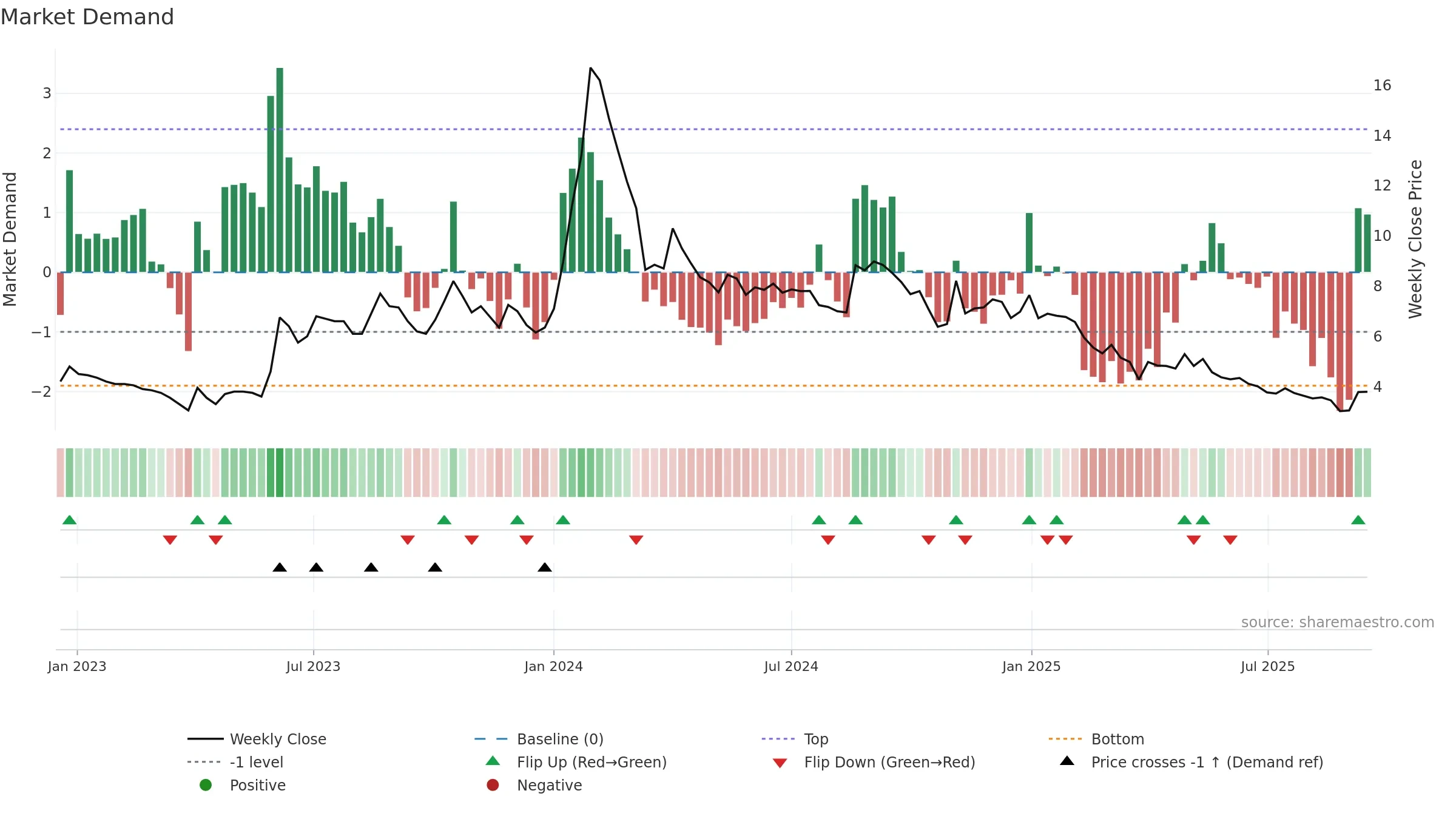Toggle the Bottom legend entry
1456x819 pixels.
pos(1096,739)
